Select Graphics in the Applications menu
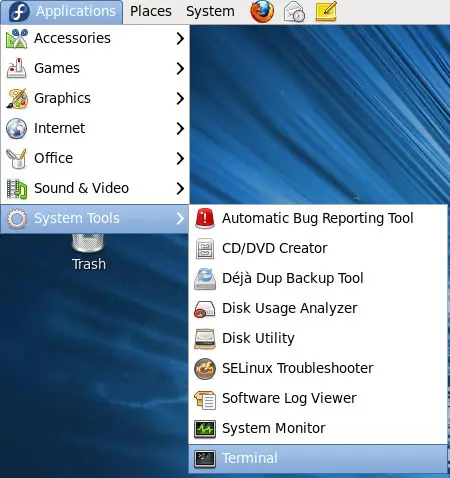Image resolution: width=450 pixels, height=478 pixels. click(x=95, y=99)
